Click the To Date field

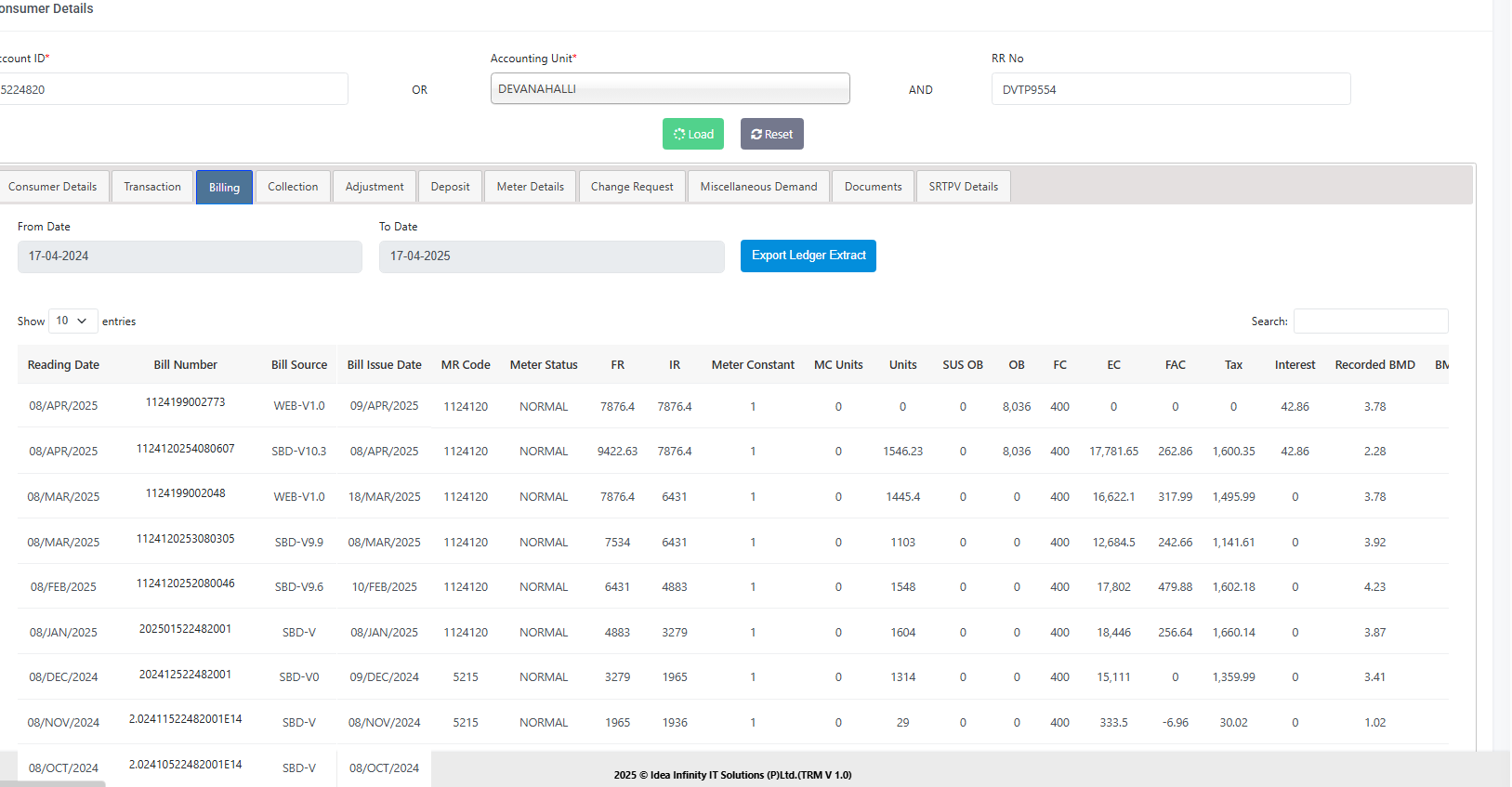551,256
